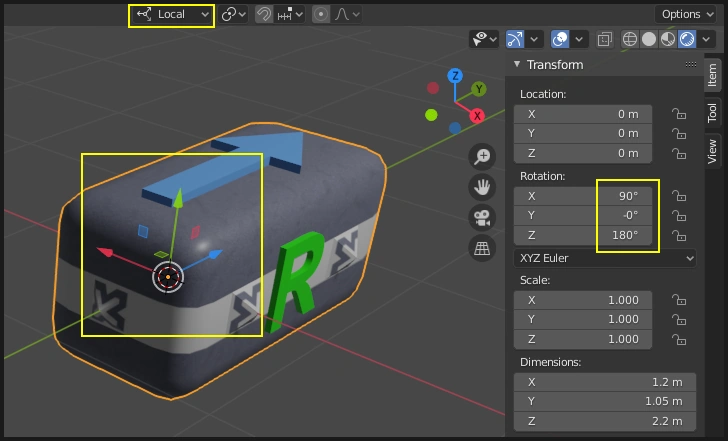Toggle the camera view icon
Image resolution: width=728 pixels, height=441 pixels.
483,217
